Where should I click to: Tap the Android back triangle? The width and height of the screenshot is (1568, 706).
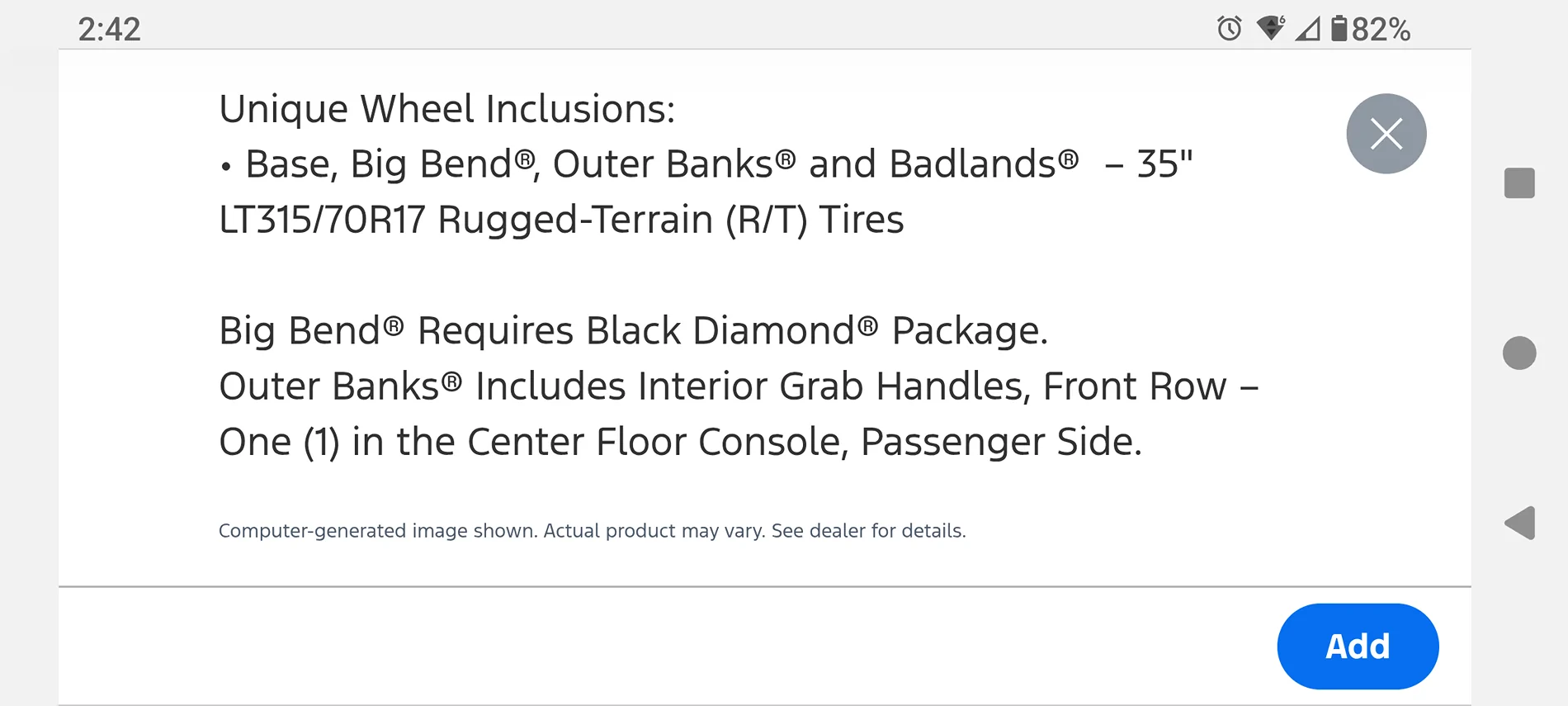point(1520,523)
